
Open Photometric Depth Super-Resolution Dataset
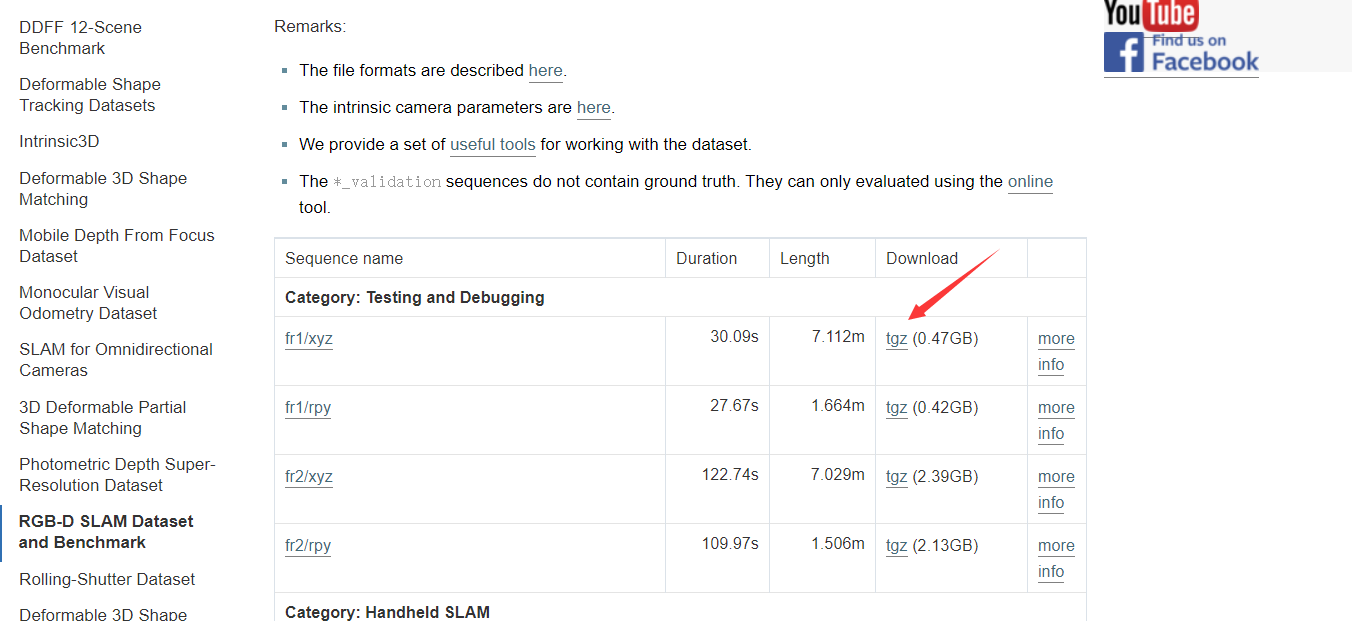pyautogui.click(x=117, y=475)
